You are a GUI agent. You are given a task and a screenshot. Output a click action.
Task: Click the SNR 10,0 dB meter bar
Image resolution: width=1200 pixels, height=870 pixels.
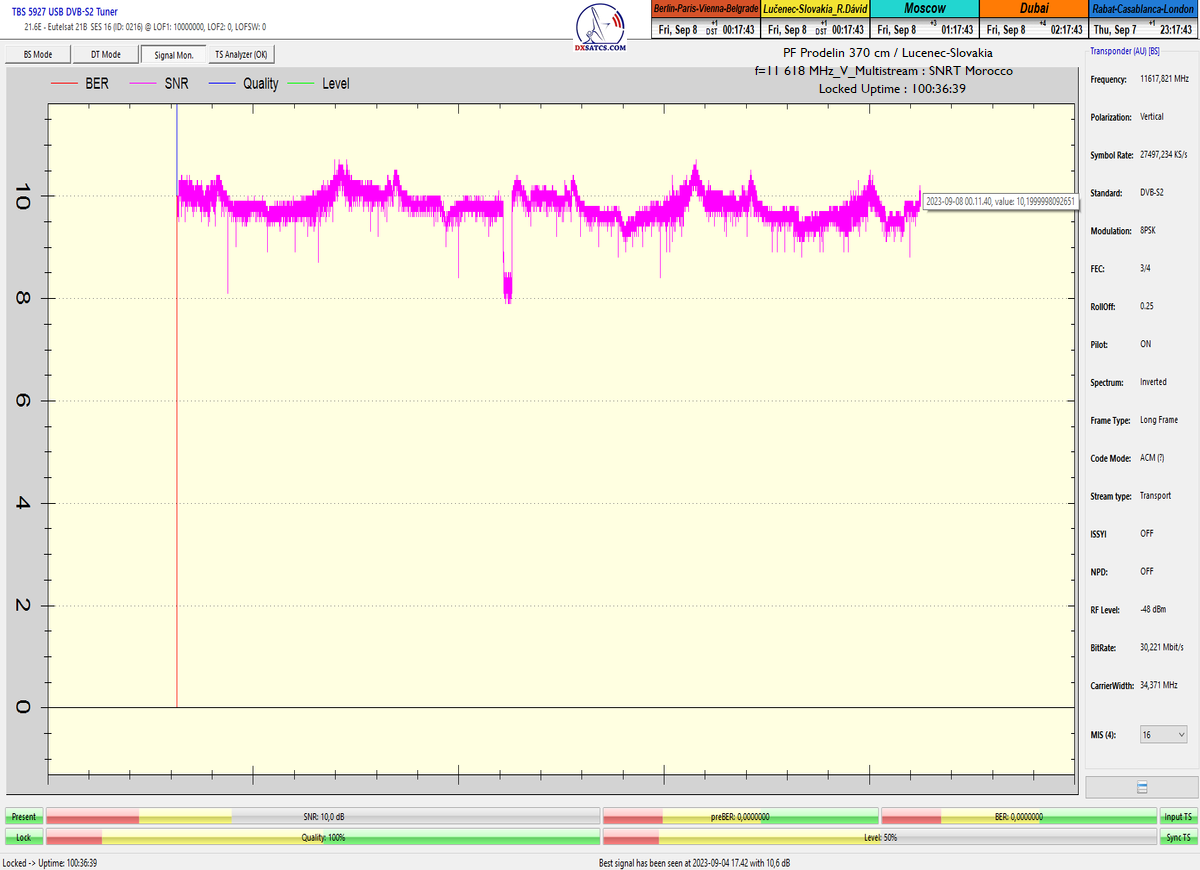(x=323, y=817)
